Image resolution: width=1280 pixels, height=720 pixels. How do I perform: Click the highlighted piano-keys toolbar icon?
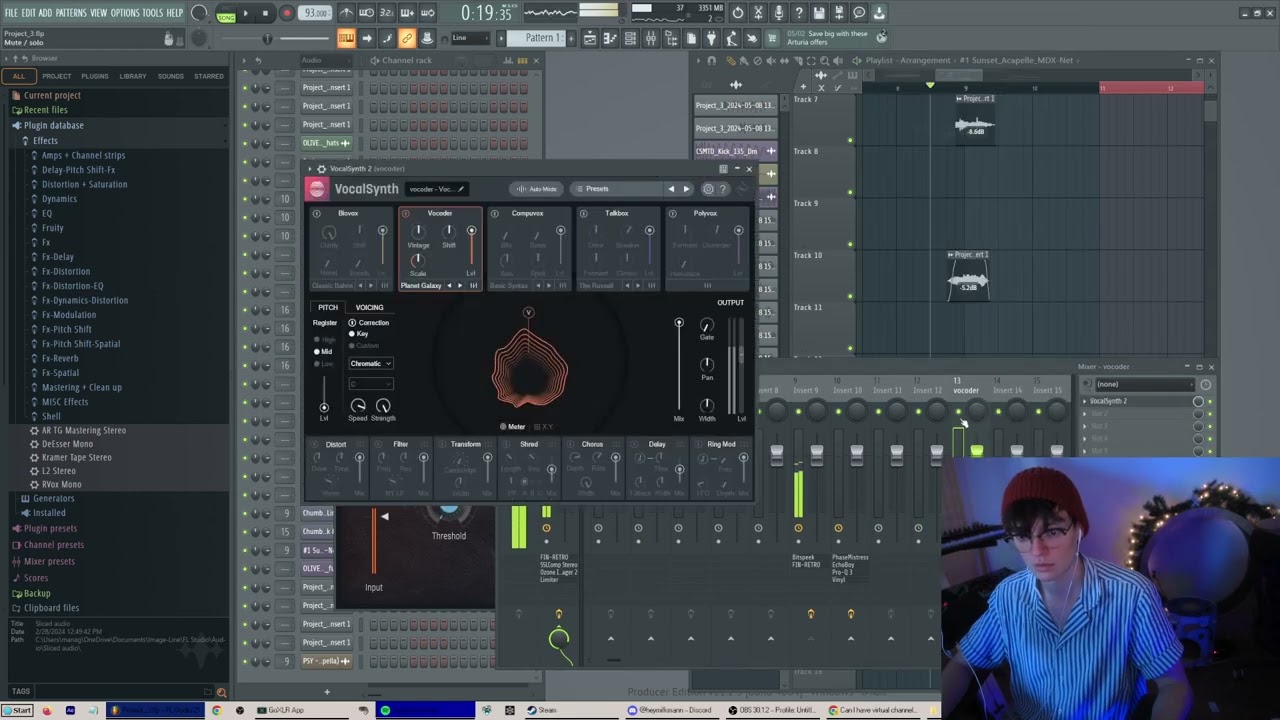tap(346, 38)
